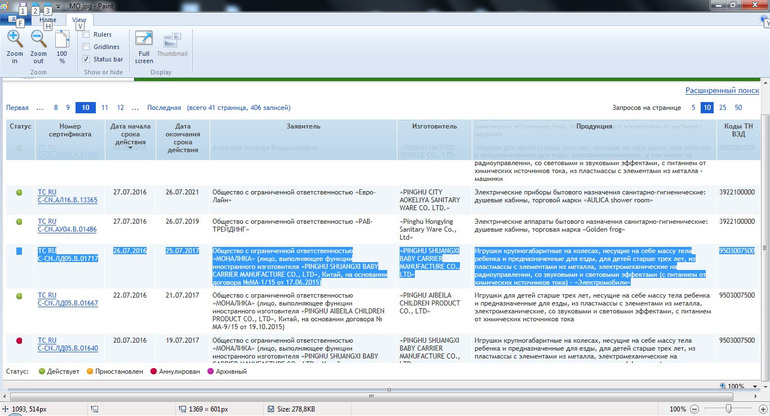Click the Save icon in the quick access toolbar

24,6
